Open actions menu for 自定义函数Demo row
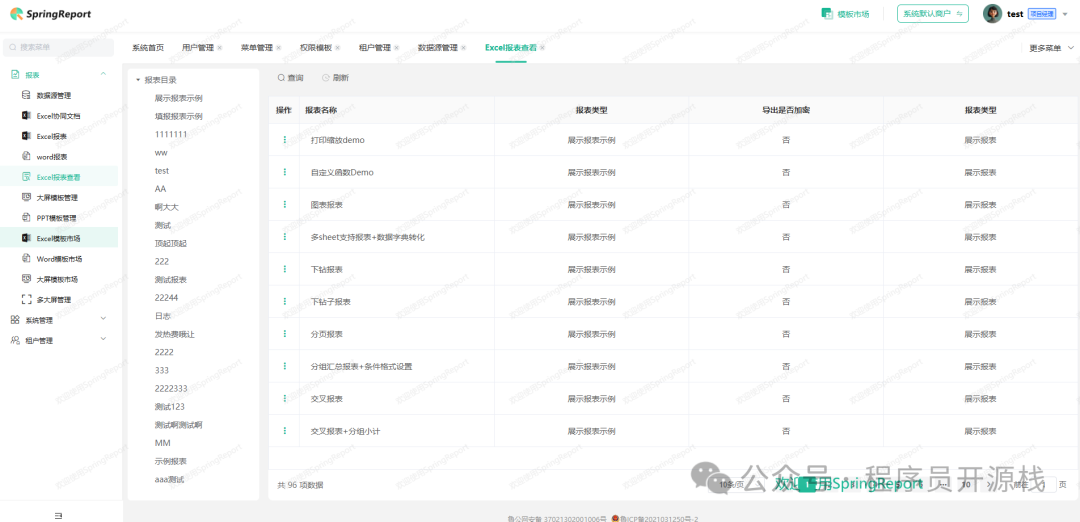Image resolution: width=1080 pixels, height=522 pixels. click(284, 172)
